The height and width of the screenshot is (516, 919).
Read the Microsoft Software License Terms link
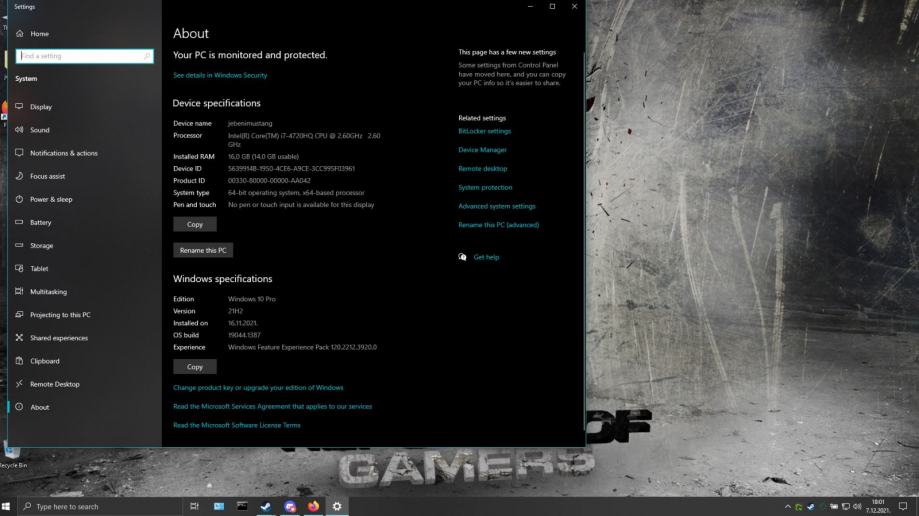click(x=236, y=425)
